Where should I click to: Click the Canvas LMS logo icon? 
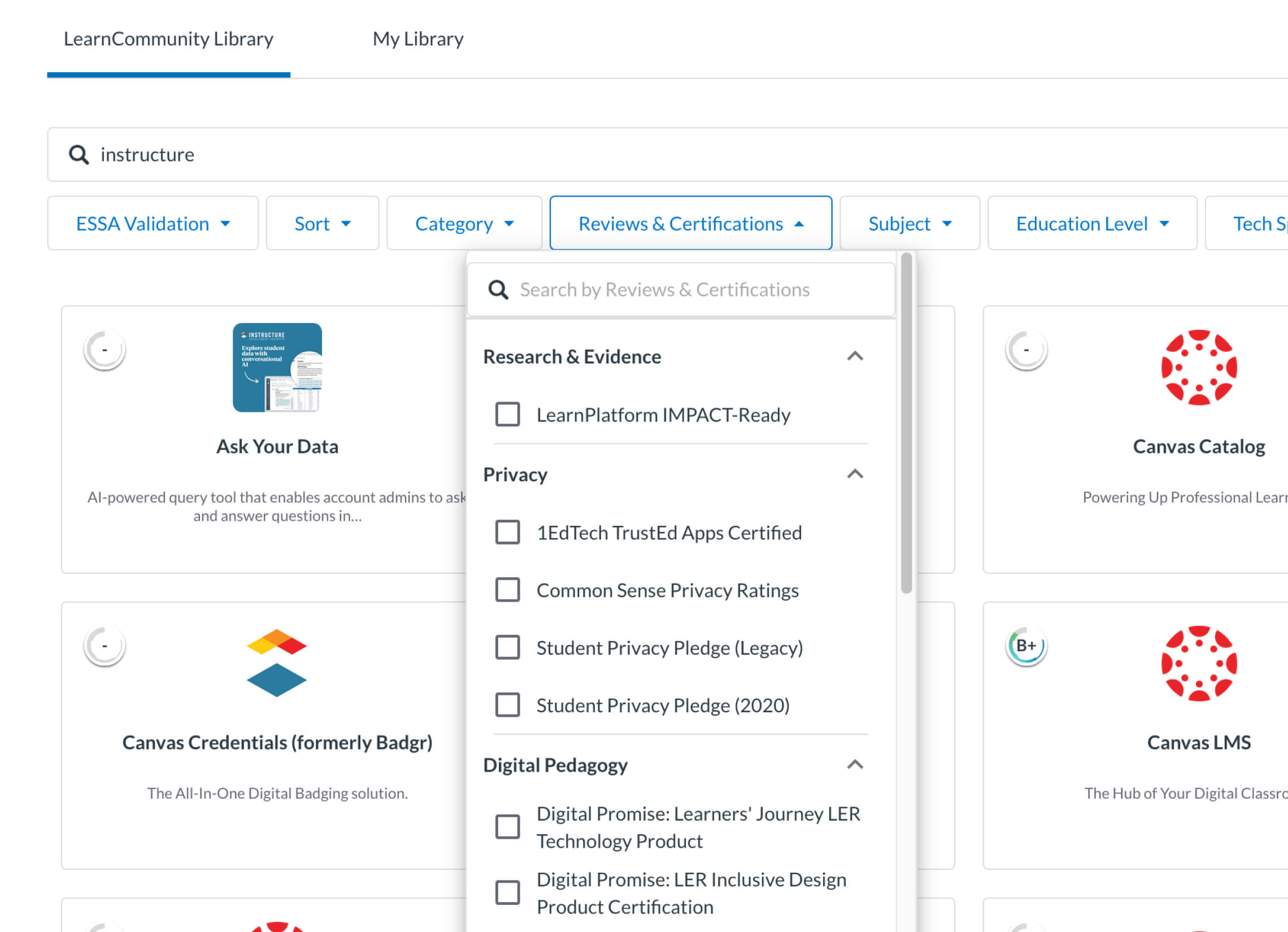pos(1199,663)
